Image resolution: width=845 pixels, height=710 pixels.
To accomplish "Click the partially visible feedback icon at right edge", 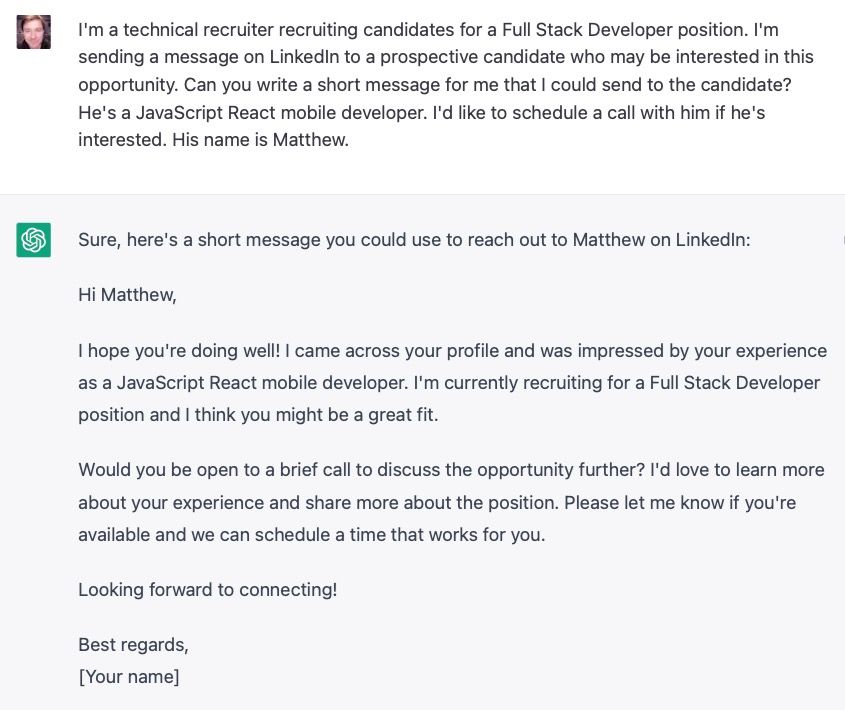I will click(842, 240).
